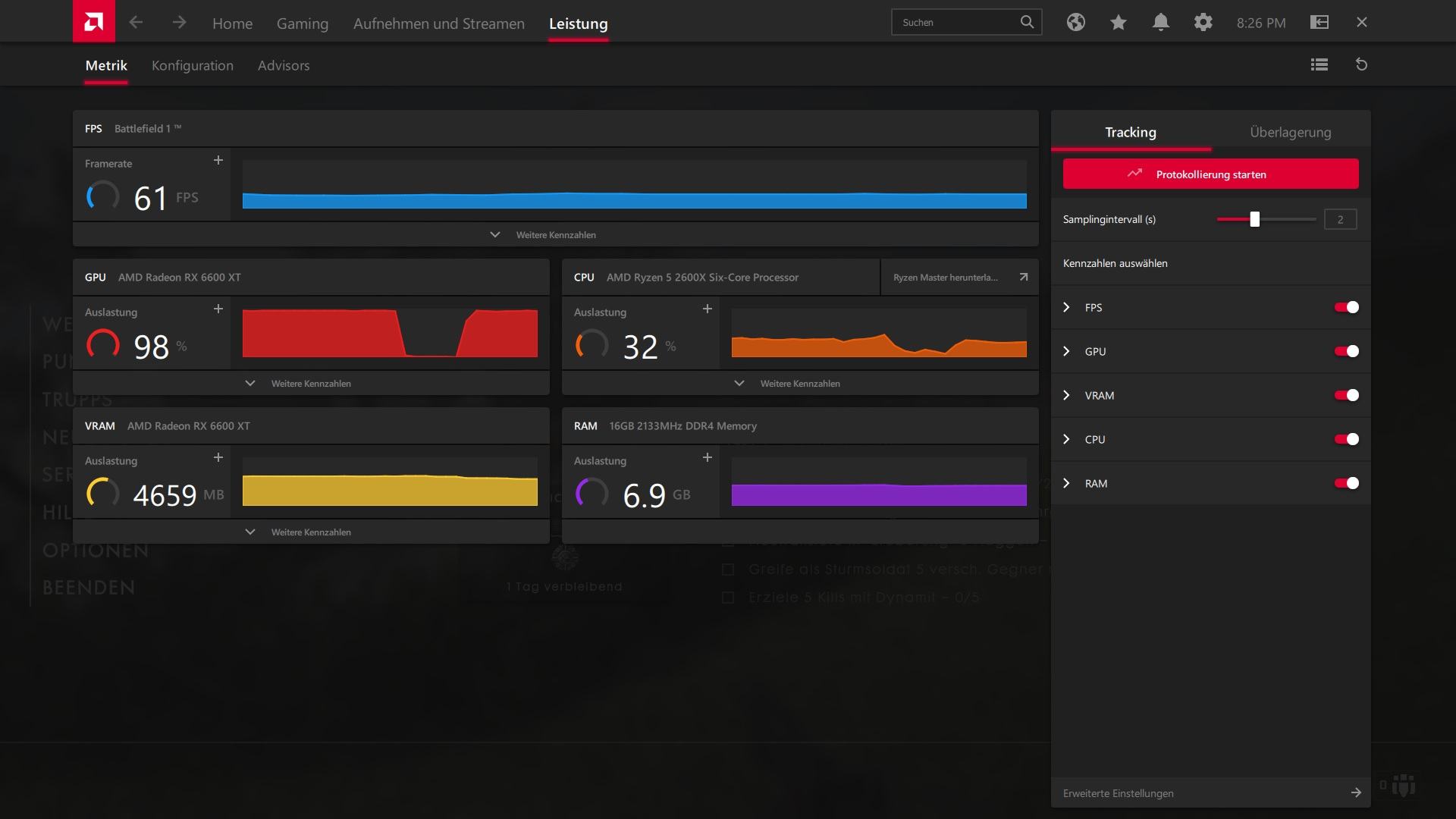Disable CPU tracking toggle
The image size is (1456, 819).
coord(1347,439)
